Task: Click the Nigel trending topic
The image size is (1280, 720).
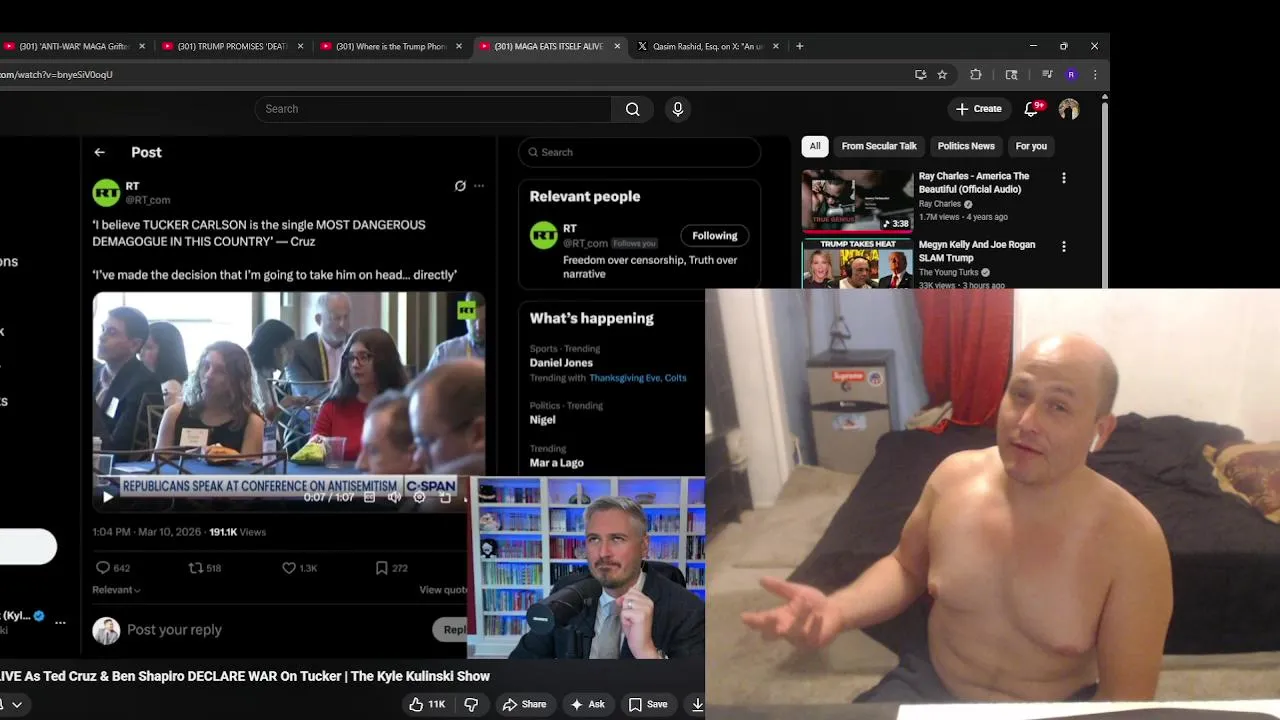Action: (x=542, y=420)
